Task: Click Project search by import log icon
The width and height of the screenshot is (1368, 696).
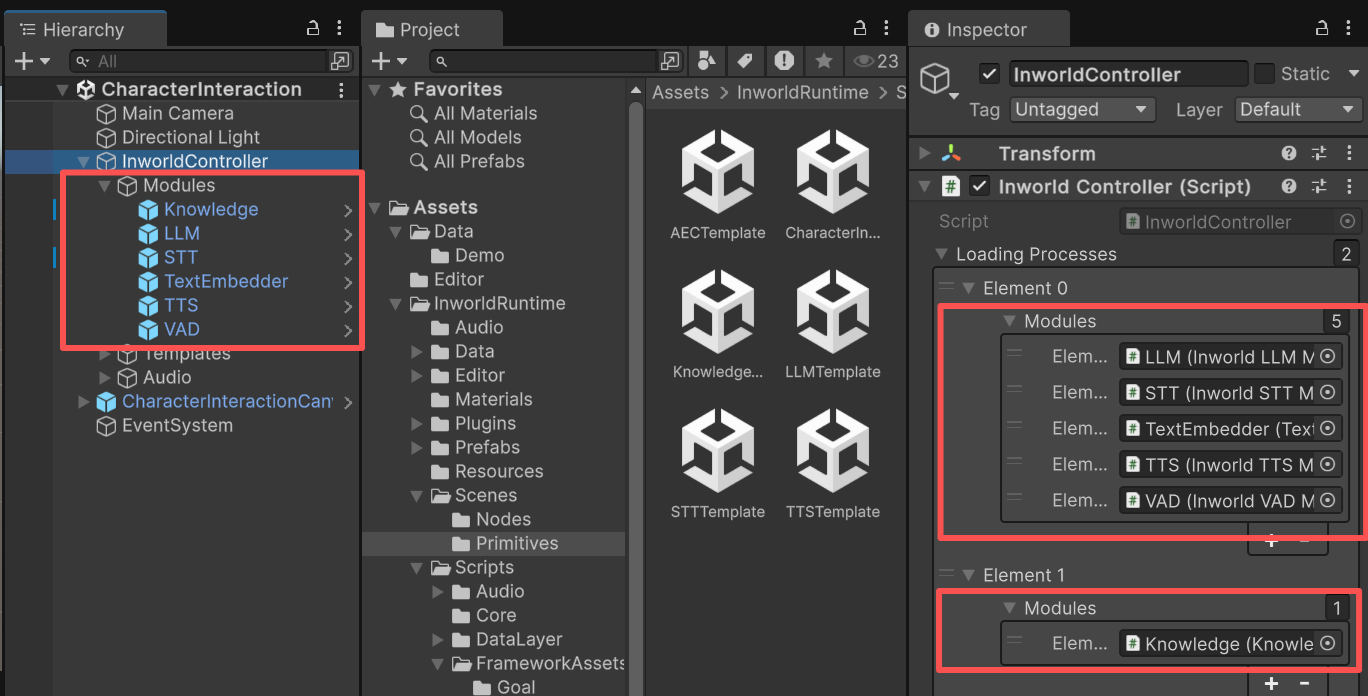Action: pos(784,61)
